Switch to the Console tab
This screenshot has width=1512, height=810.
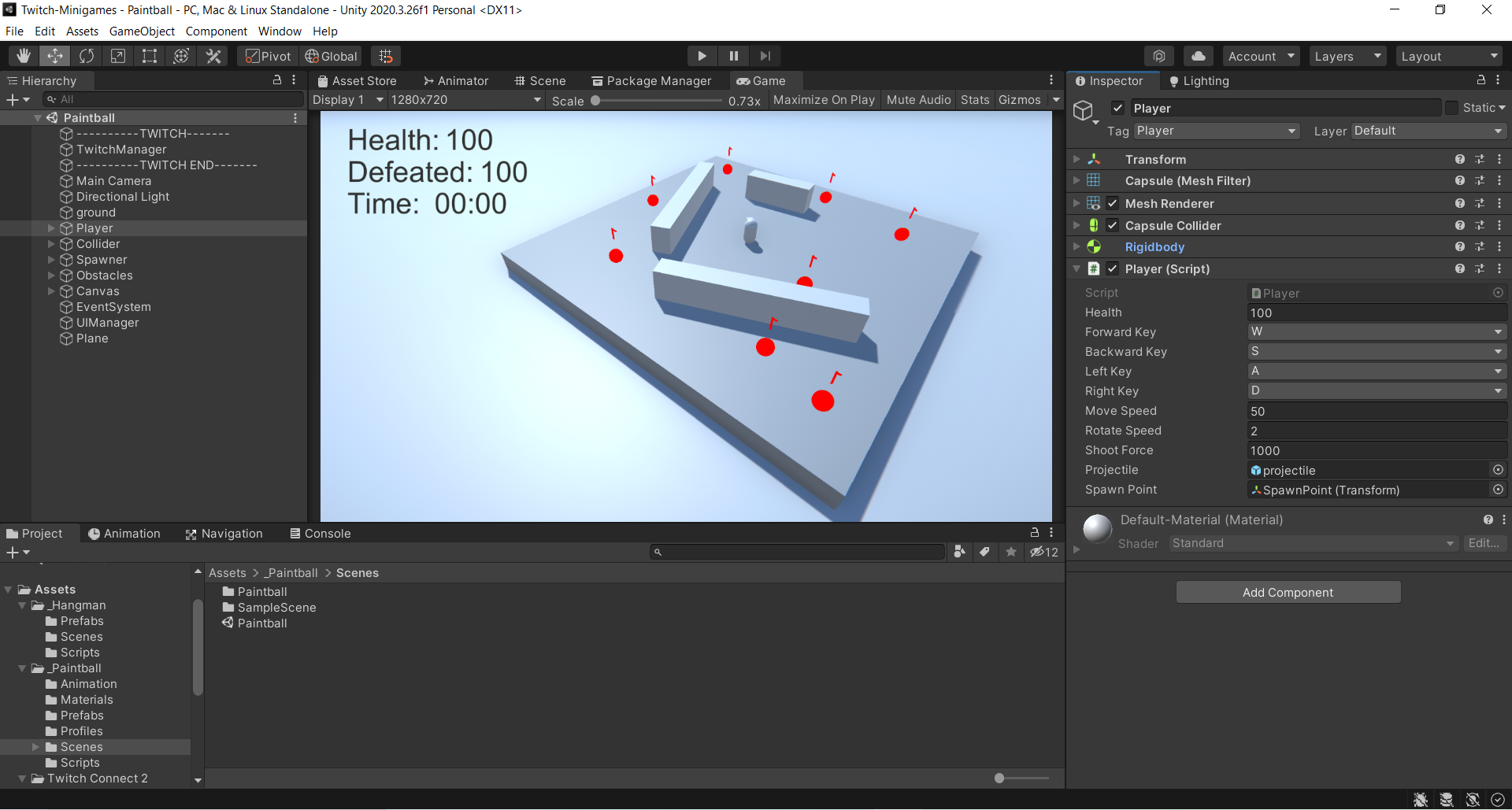tap(320, 534)
